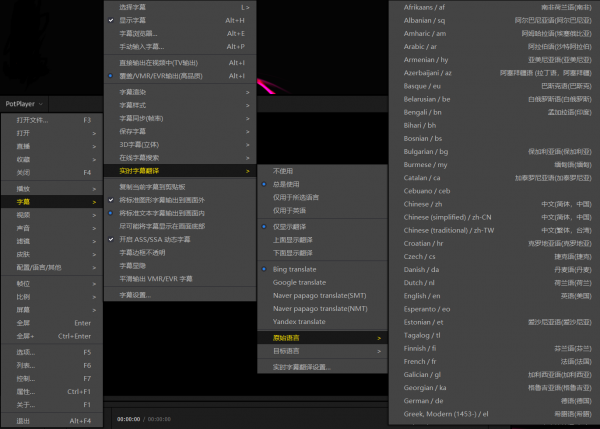600x429 pixels.
Task: Choose Afrikaans / af language
Action: 494,7
